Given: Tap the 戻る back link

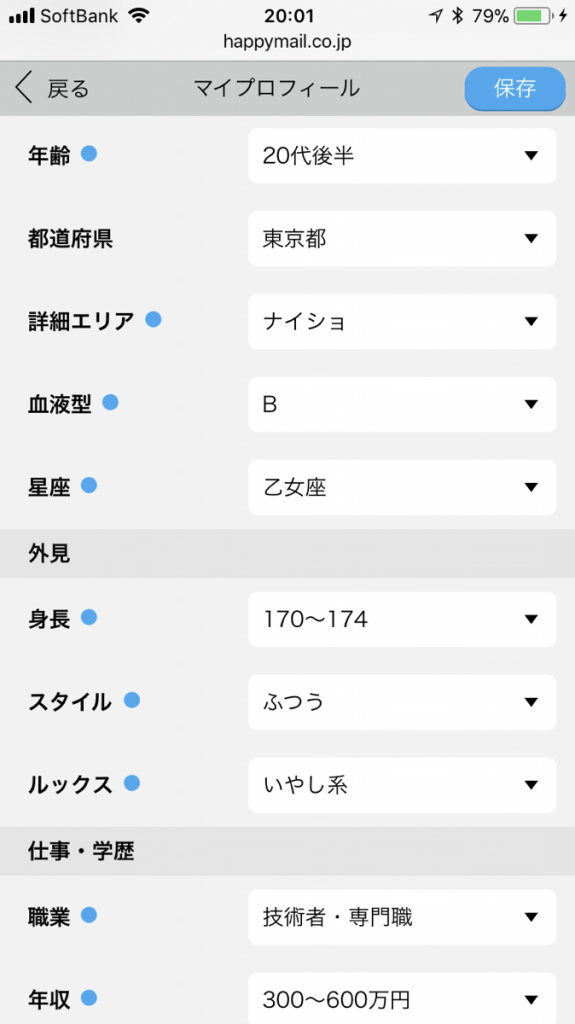Looking at the screenshot, I should [68, 88].
